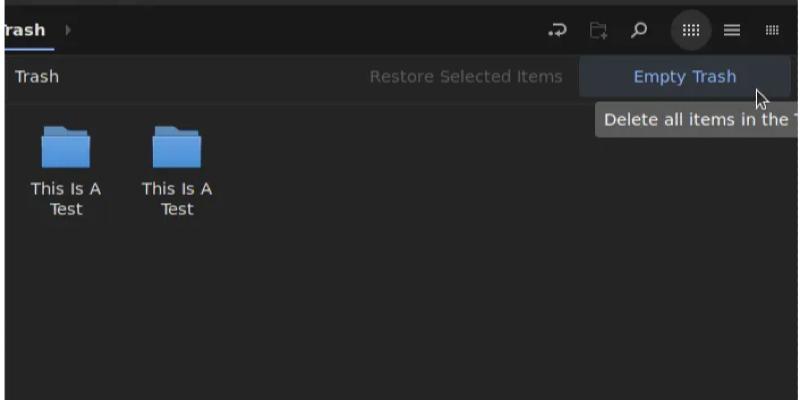This screenshot has width=800, height=400.
Task: Open search with the magnifier icon
Action: (639, 30)
